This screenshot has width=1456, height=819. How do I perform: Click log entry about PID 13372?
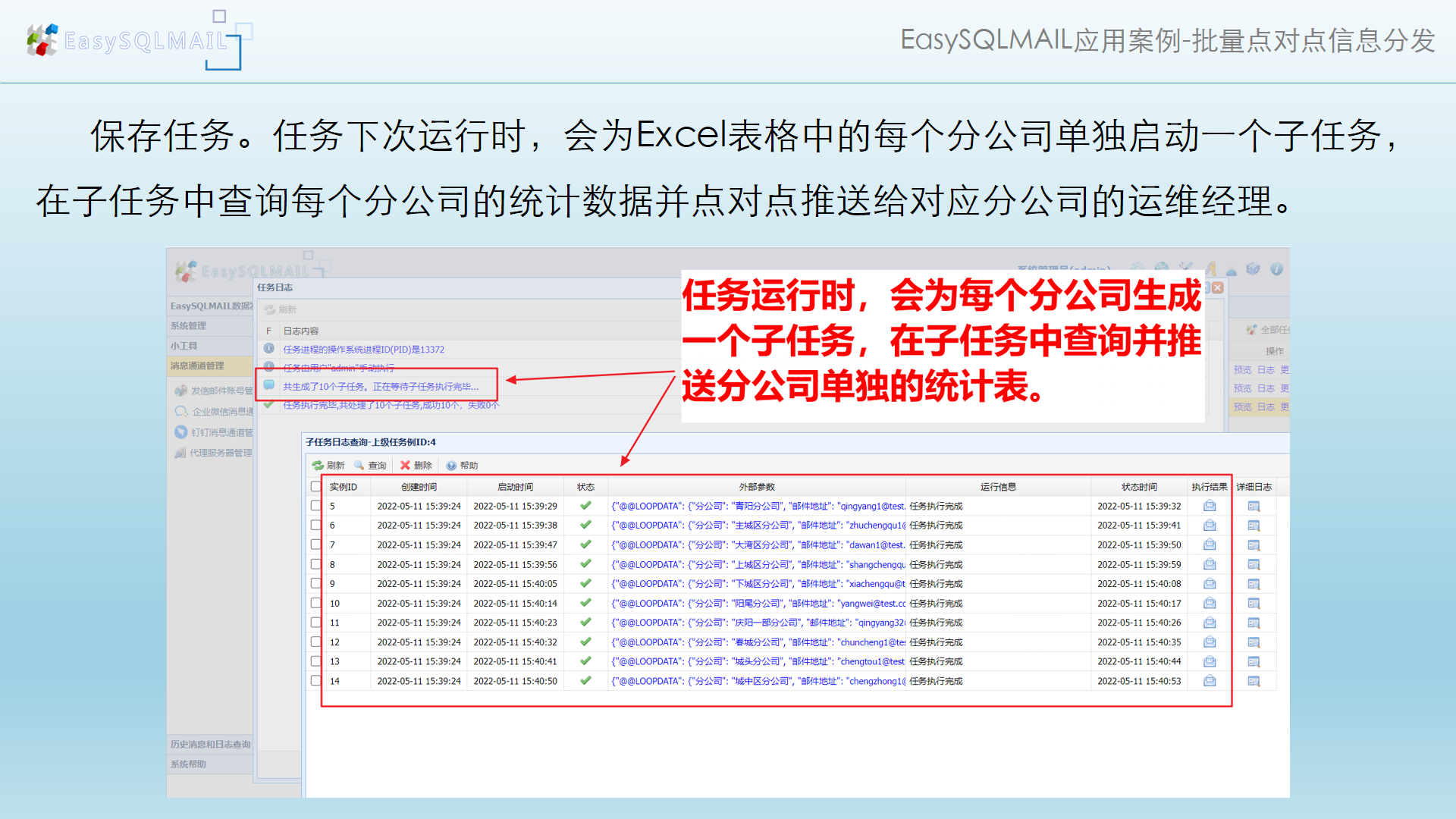coord(363,350)
